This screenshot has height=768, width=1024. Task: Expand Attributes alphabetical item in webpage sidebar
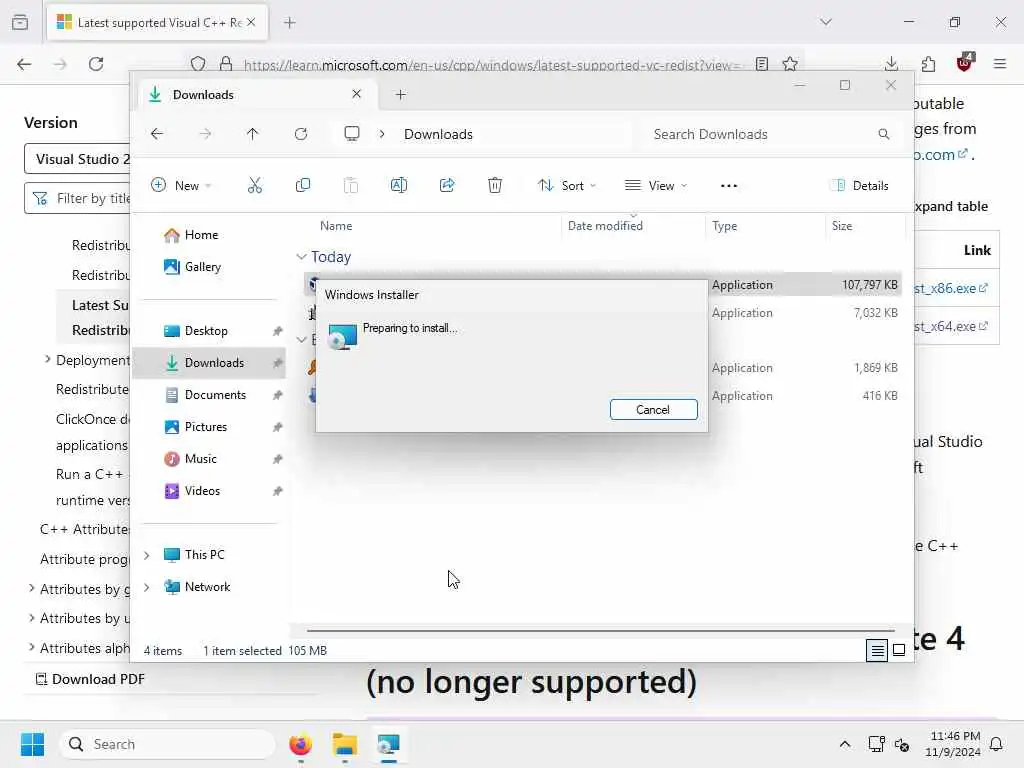point(31,647)
